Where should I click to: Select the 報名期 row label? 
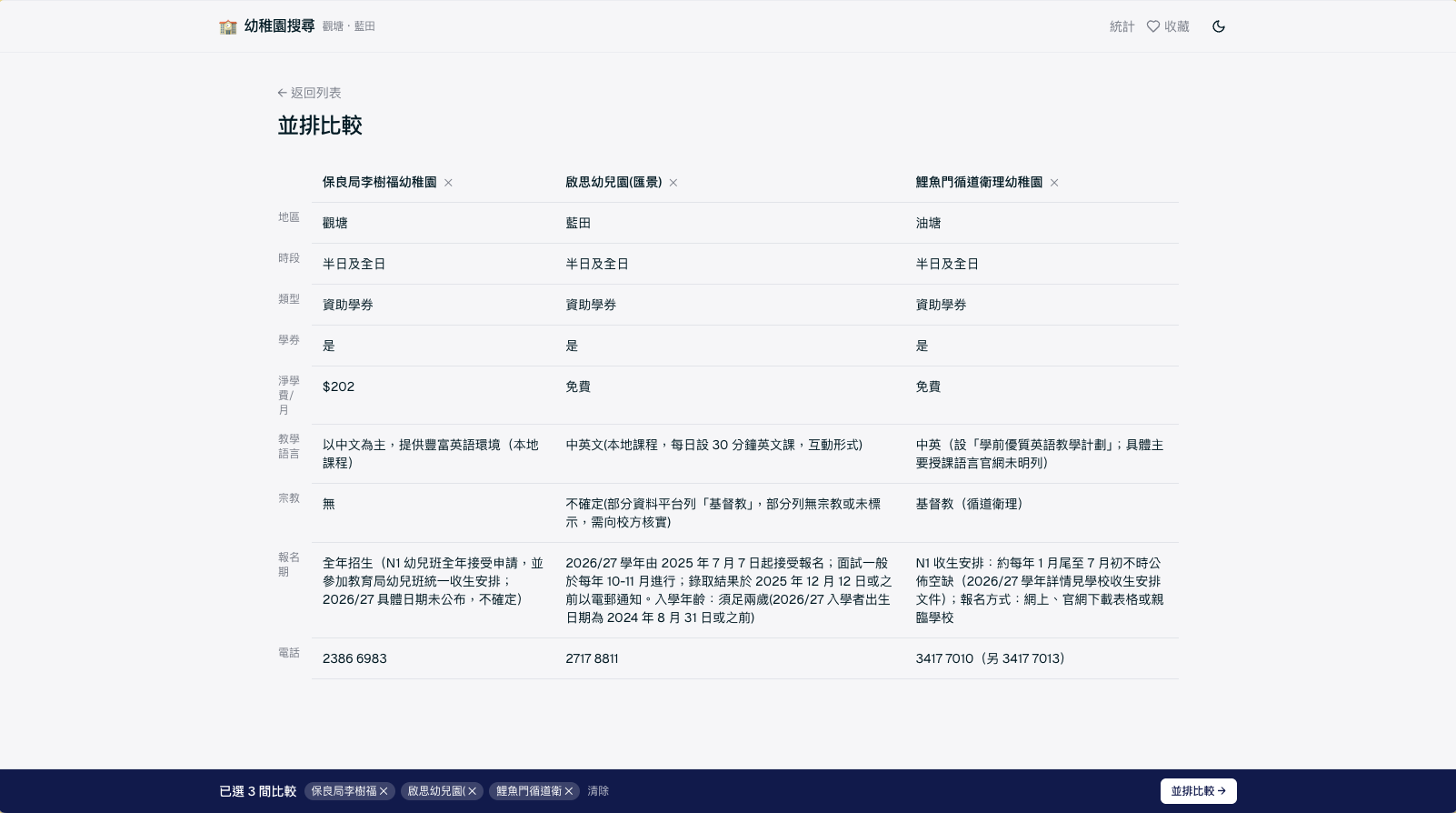point(289,565)
